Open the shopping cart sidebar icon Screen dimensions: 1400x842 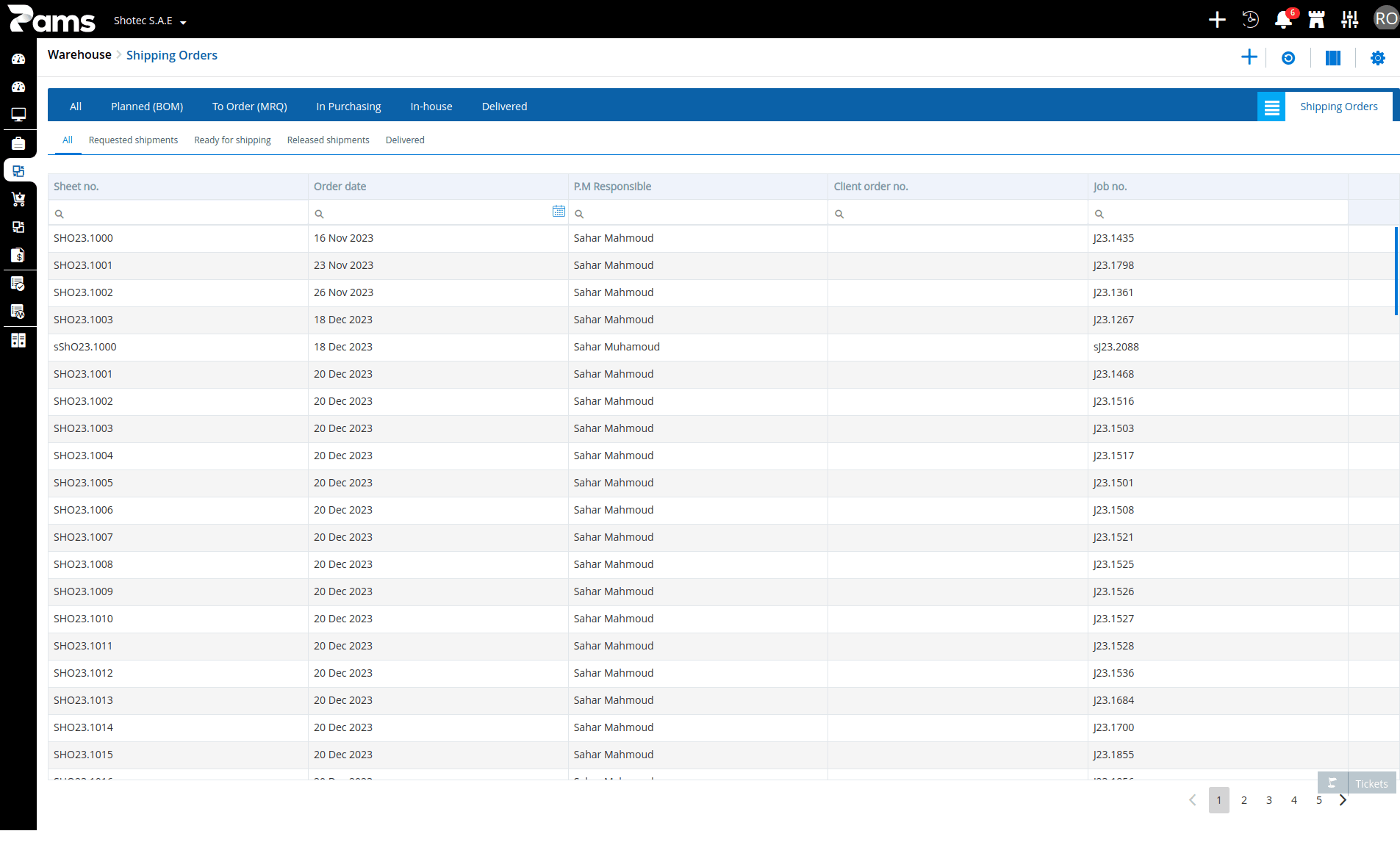18,199
